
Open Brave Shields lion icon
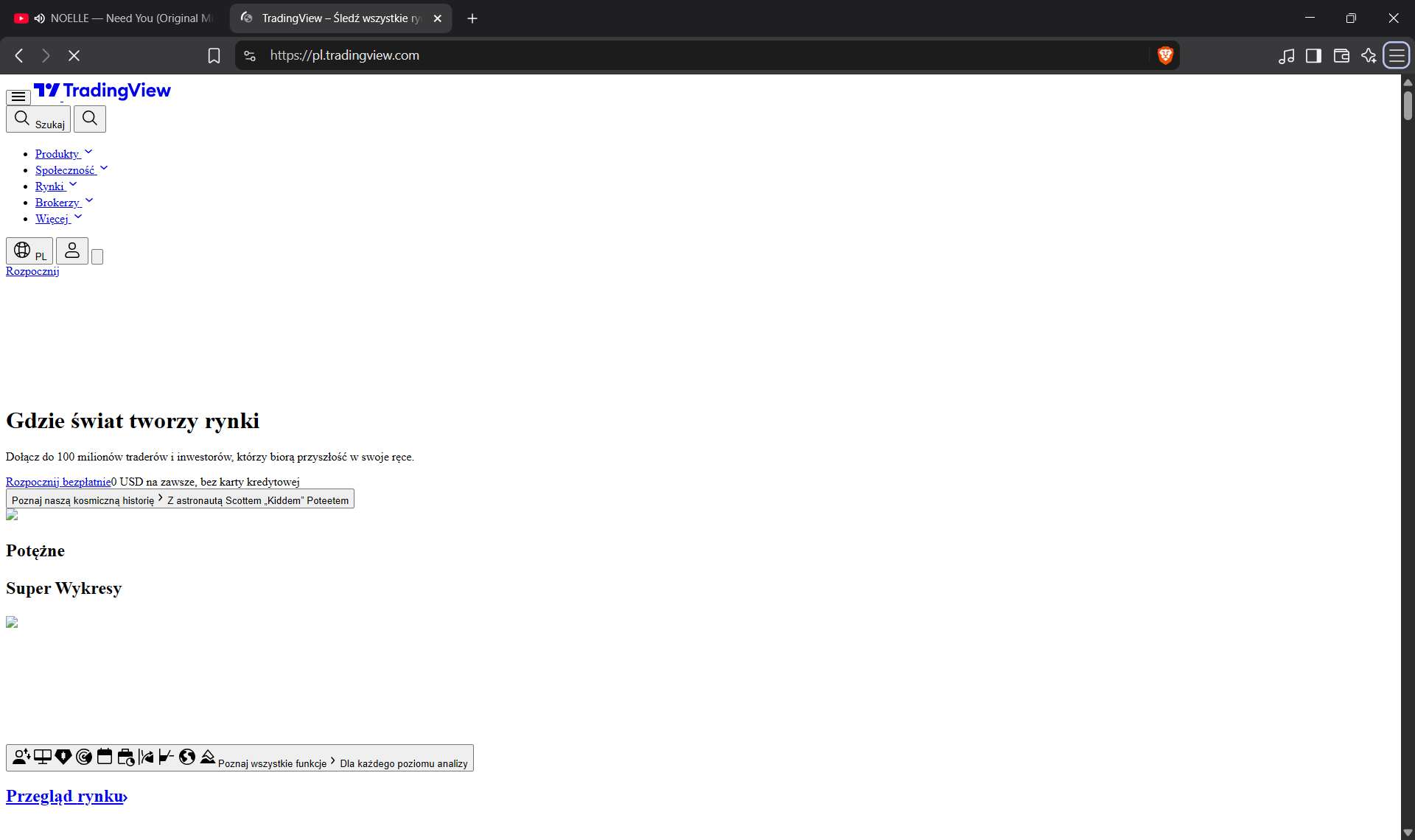(x=1165, y=55)
